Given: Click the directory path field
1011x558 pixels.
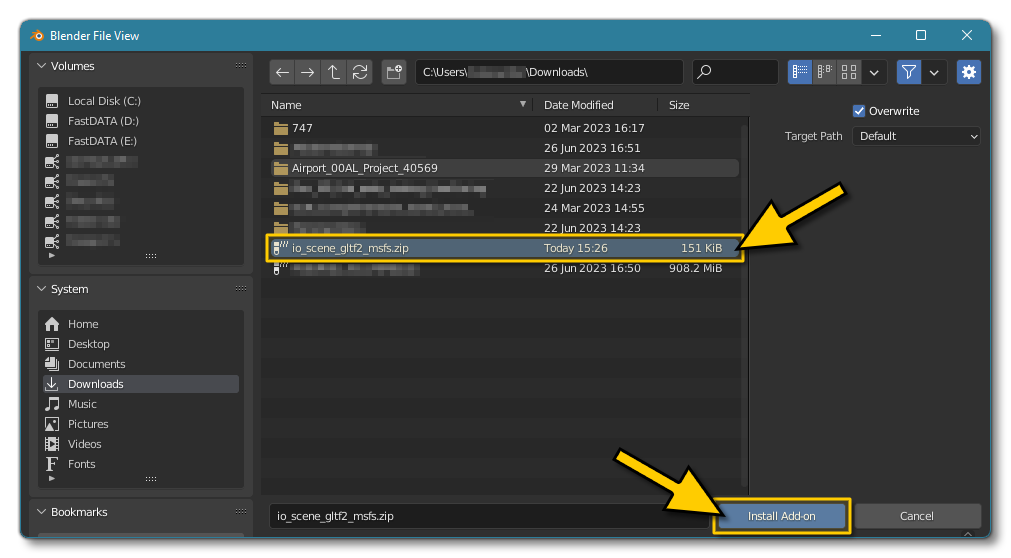Looking at the screenshot, I should pos(549,72).
